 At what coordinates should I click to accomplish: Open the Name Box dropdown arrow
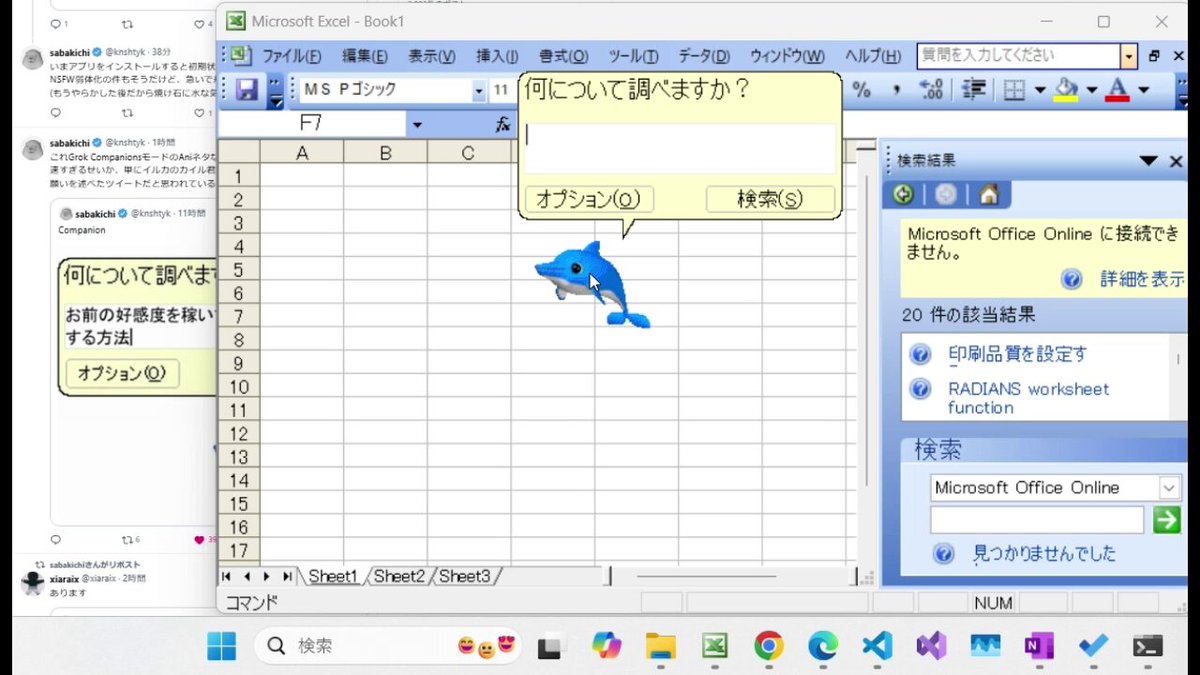pos(417,125)
